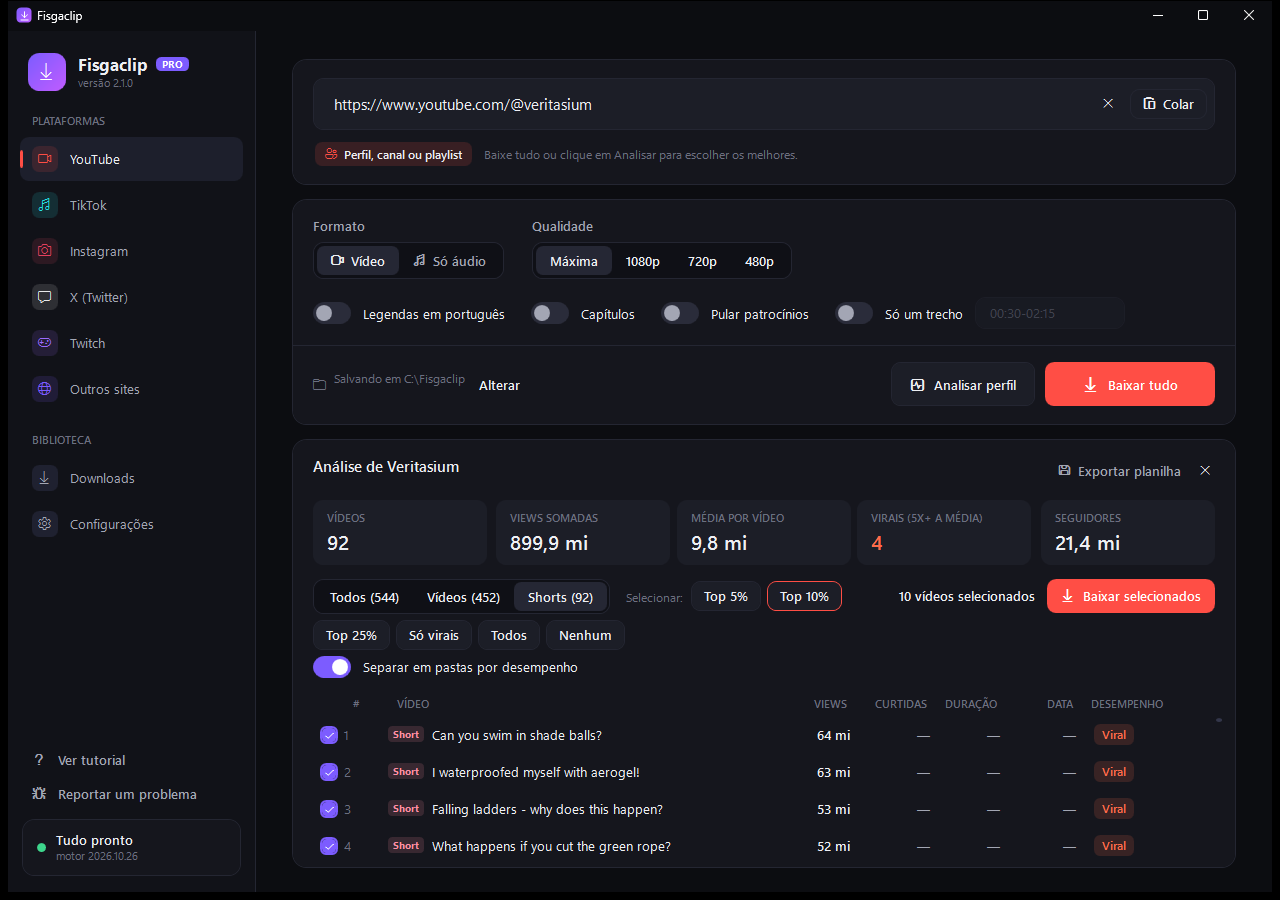Choose Máxima quality
1280x900 pixels.
click(574, 261)
